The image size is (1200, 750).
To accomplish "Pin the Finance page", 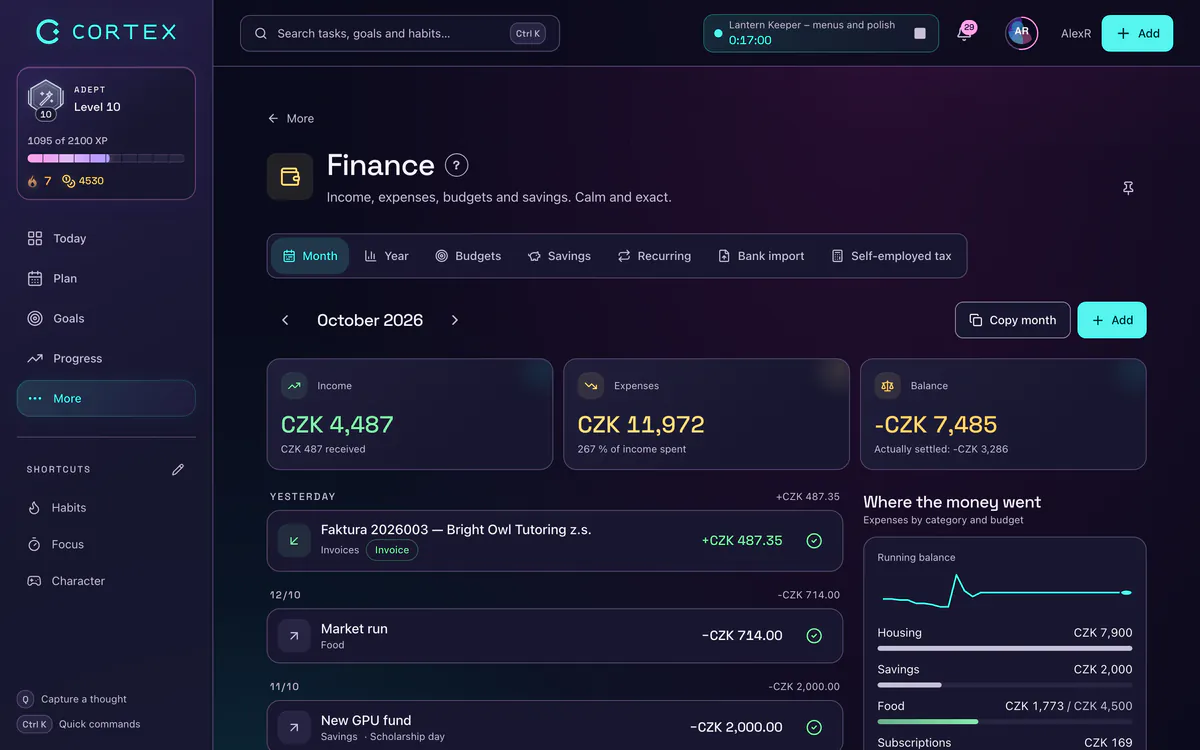I will coord(1128,188).
